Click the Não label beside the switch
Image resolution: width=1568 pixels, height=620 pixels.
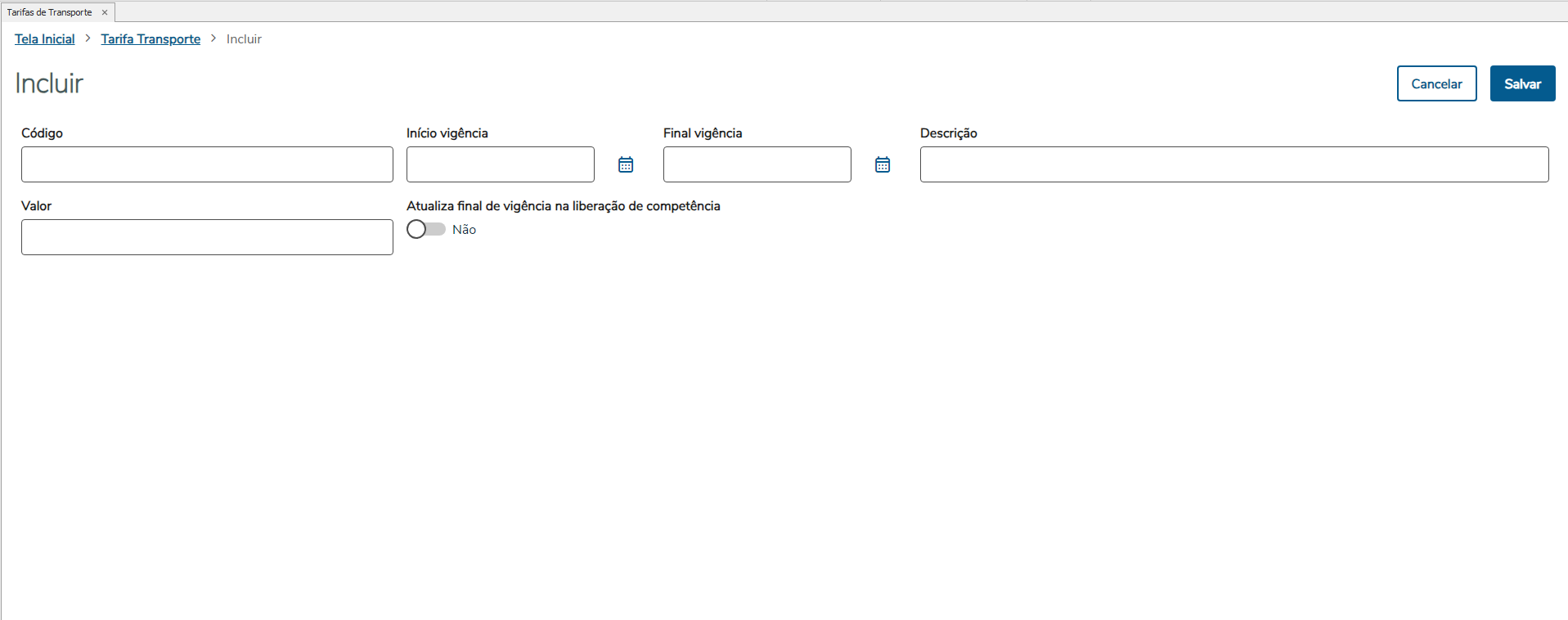pos(464,230)
